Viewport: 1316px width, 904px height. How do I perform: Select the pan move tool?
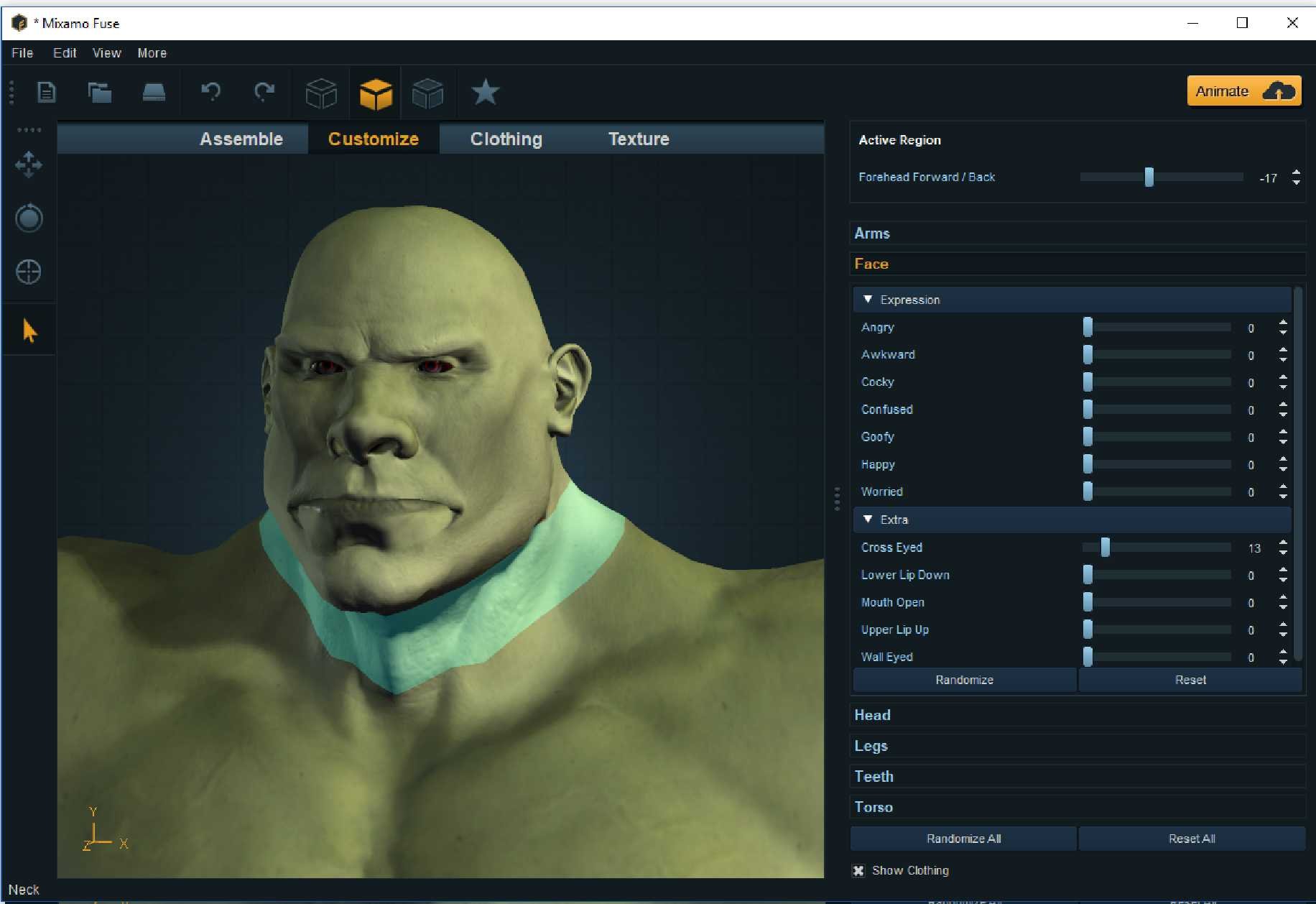(29, 165)
